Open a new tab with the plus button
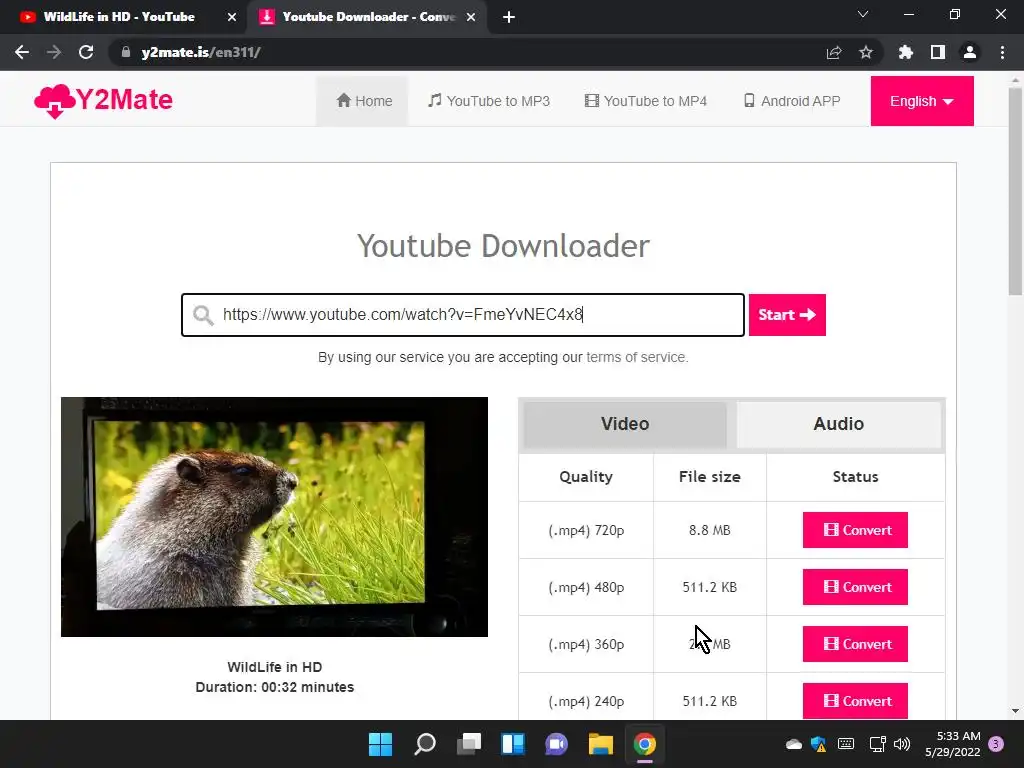 click(509, 17)
